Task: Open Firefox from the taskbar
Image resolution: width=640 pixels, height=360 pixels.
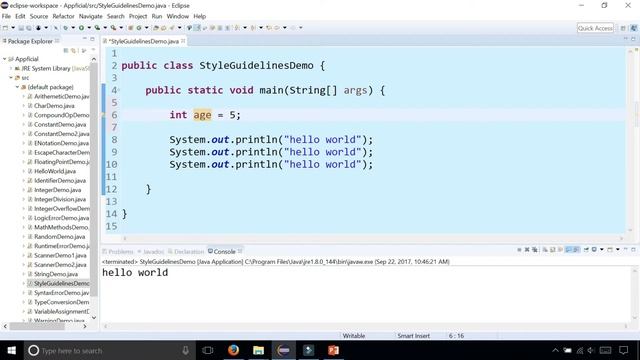Action: pyautogui.click(x=233, y=350)
